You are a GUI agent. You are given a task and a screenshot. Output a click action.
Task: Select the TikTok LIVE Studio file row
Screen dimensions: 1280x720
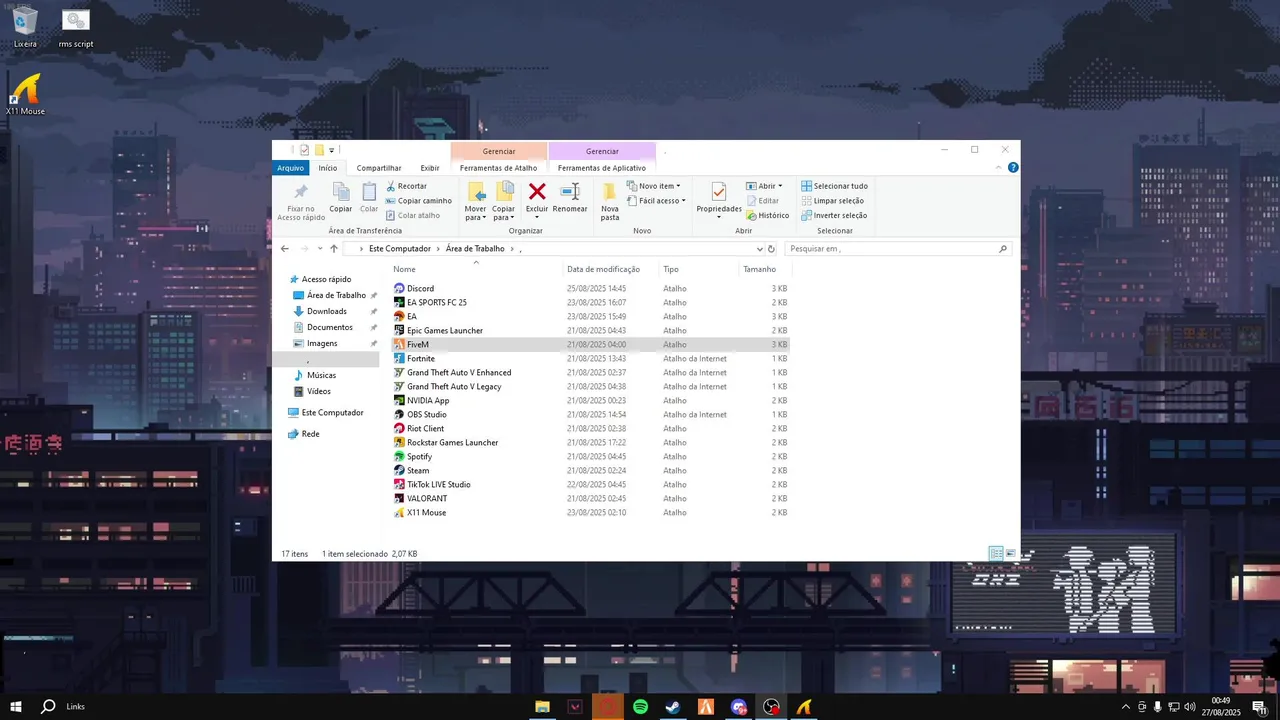(x=590, y=485)
